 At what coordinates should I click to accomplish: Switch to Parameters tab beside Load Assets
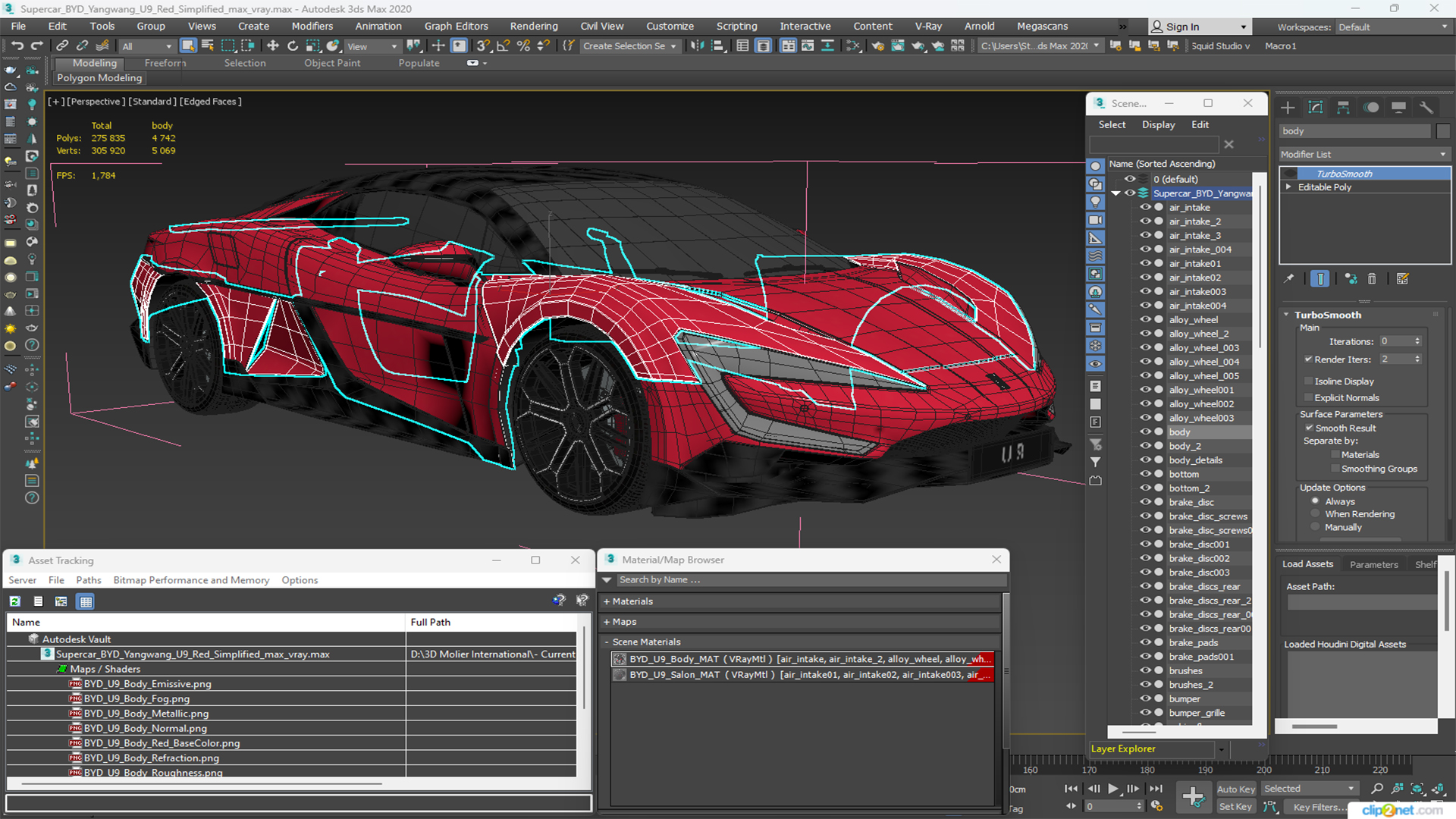pos(1373,564)
